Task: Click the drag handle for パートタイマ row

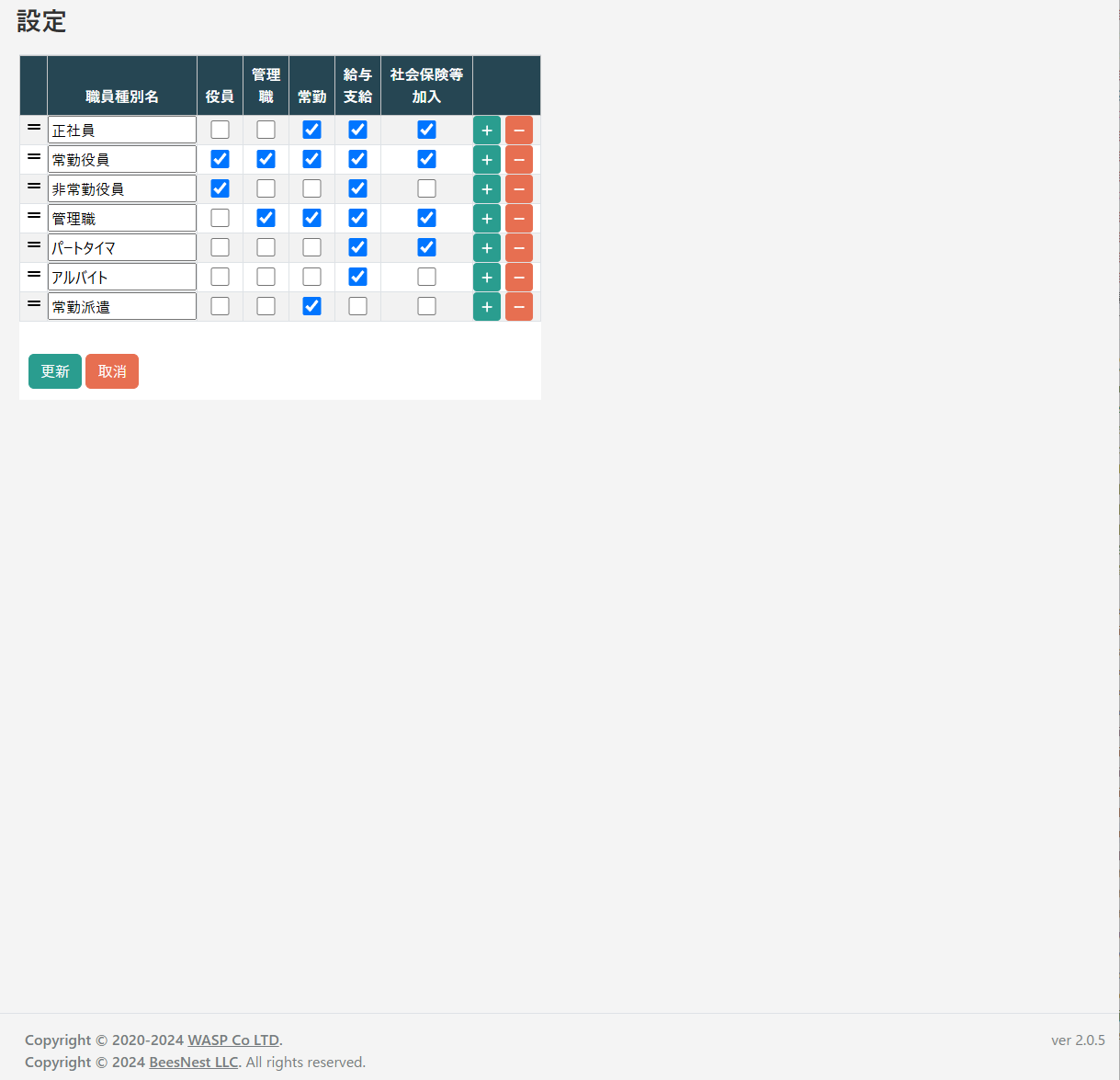Action: point(34,245)
